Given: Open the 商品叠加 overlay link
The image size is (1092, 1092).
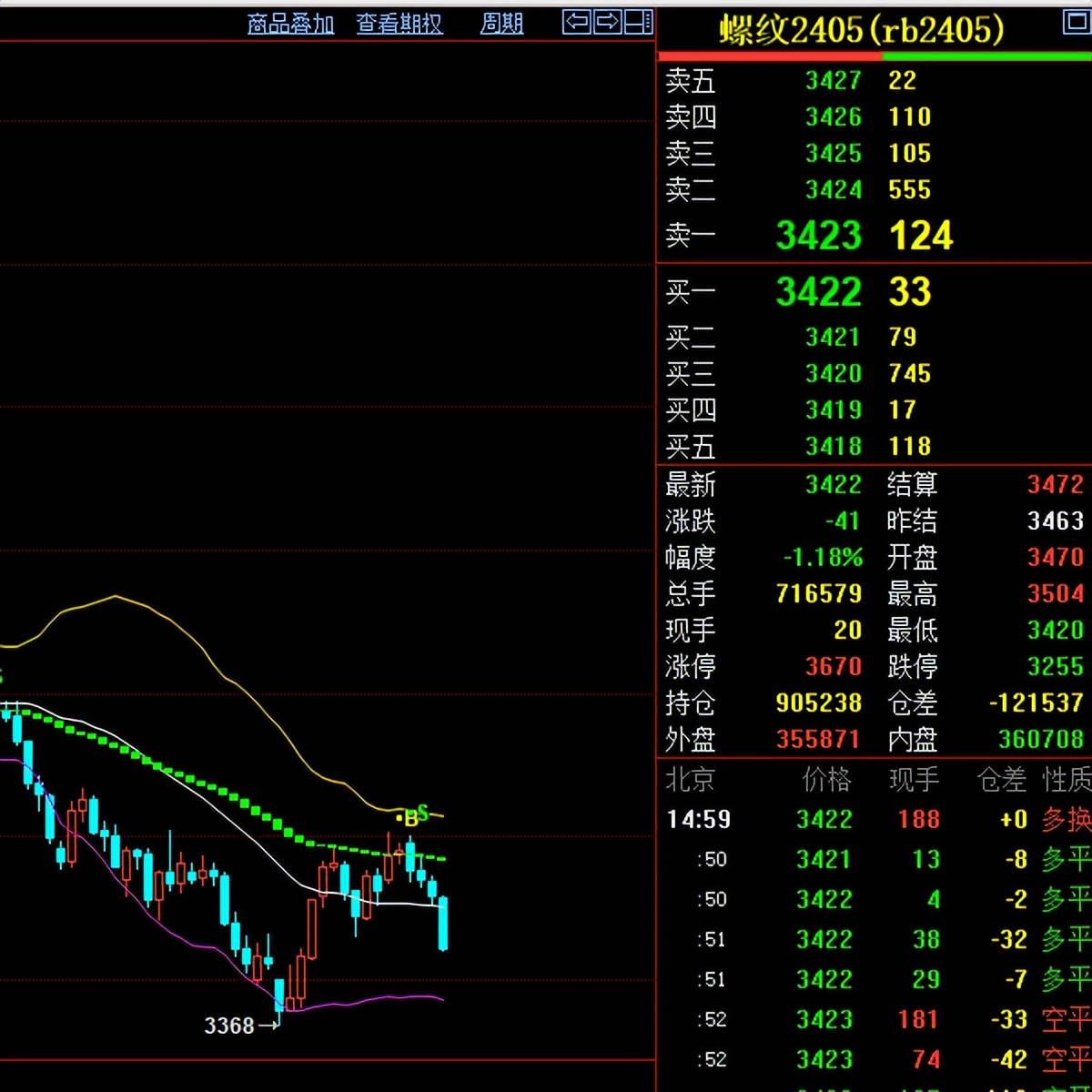Looking at the screenshot, I should (x=291, y=24).
